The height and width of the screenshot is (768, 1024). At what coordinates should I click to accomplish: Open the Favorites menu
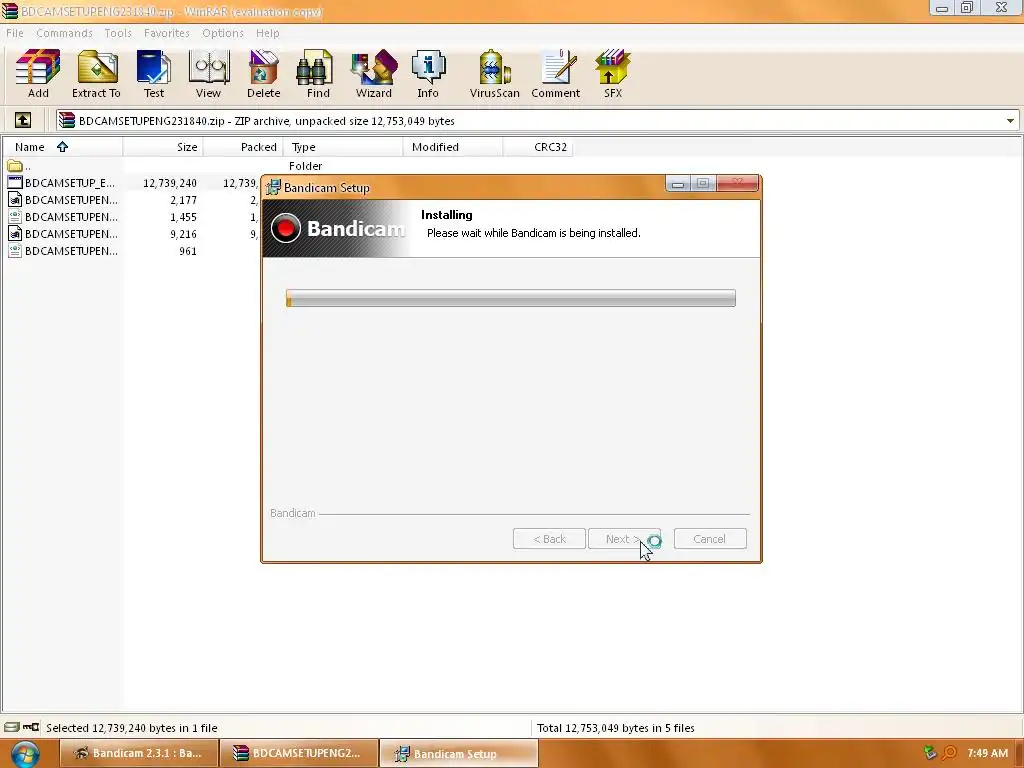pyautogui.click(x=167, y=33)
